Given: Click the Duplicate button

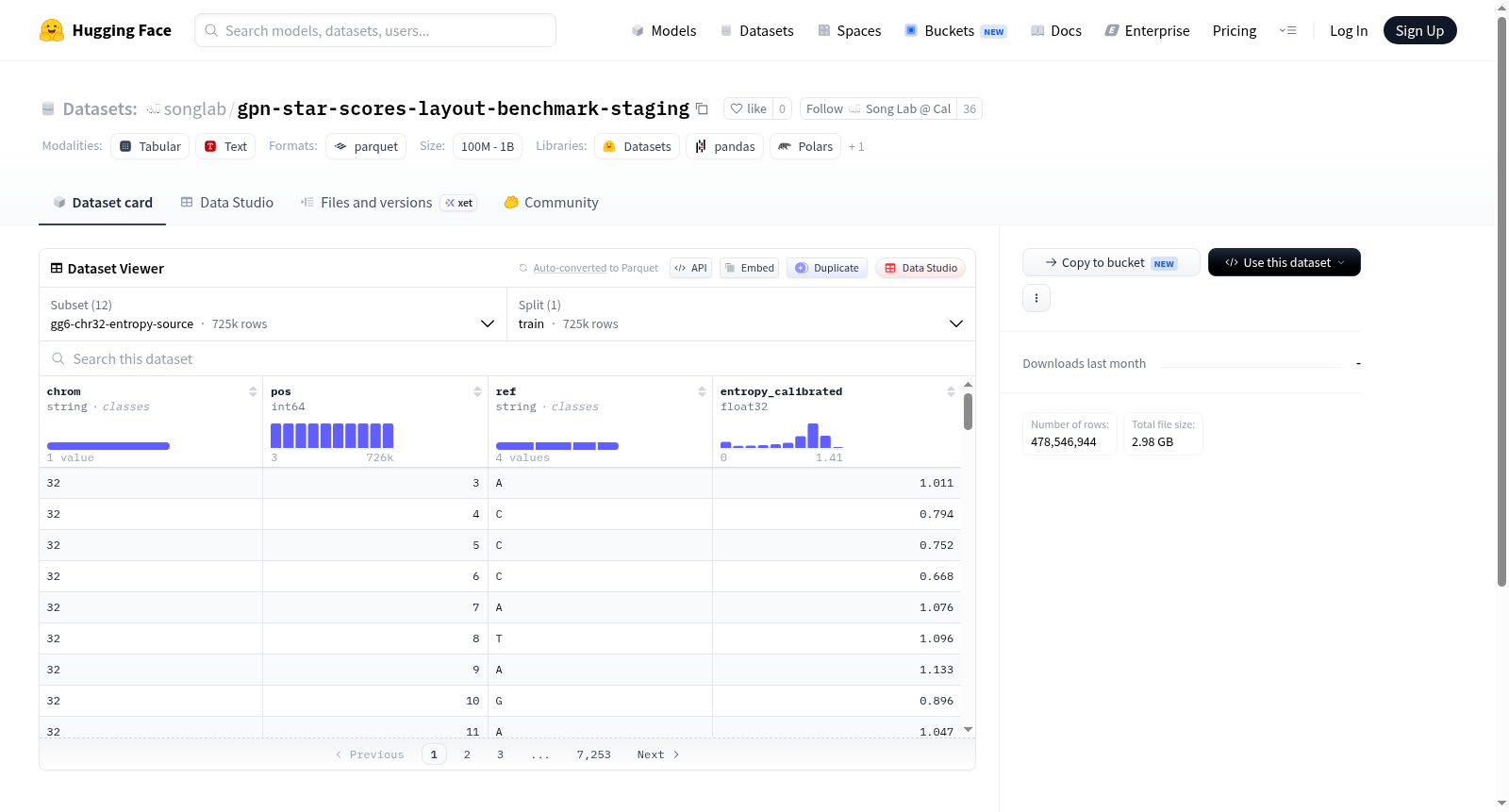Looking at the screenshot, I should [827, 268].
